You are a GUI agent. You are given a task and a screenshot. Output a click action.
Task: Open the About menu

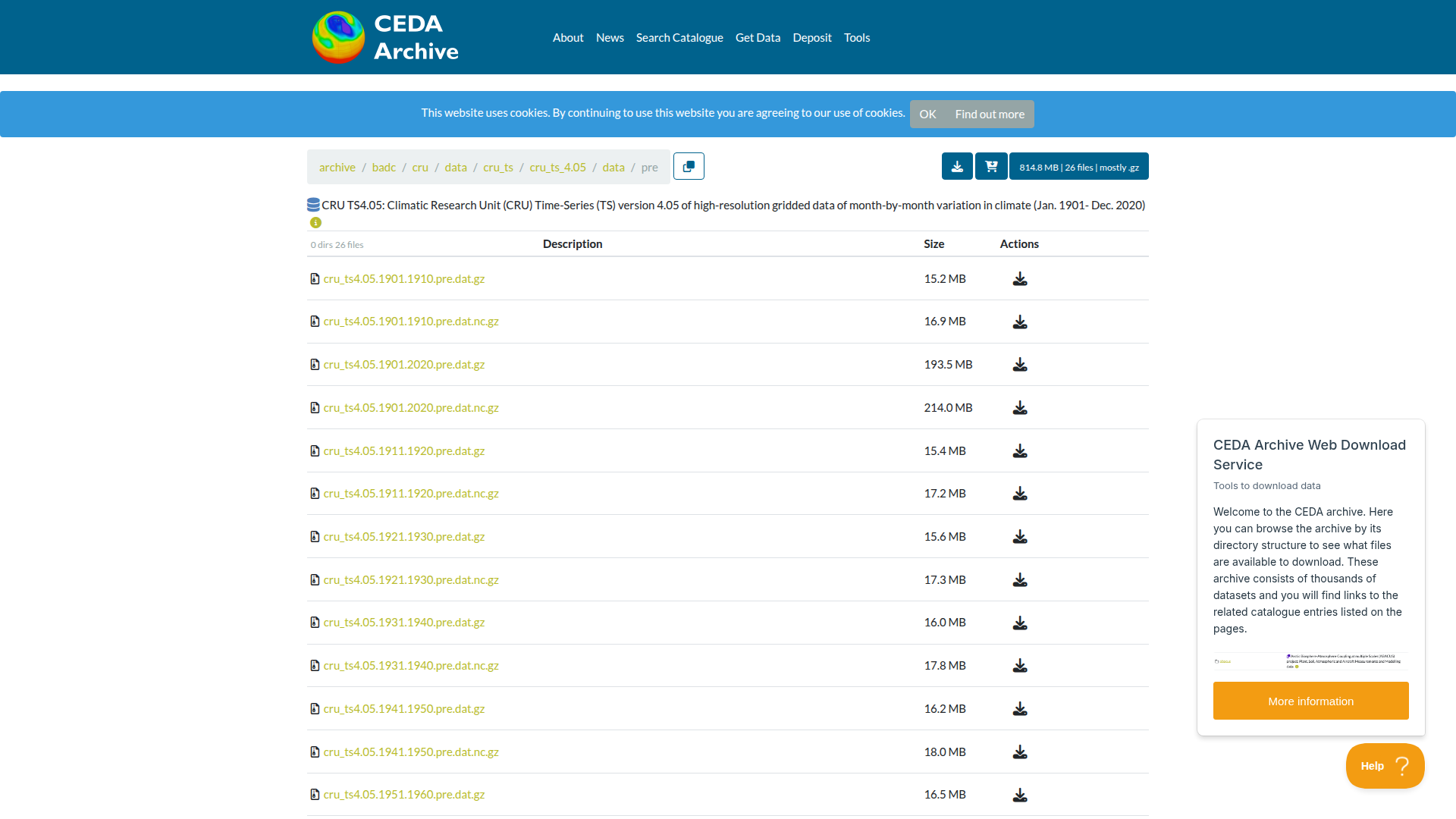tap(568, 37)
